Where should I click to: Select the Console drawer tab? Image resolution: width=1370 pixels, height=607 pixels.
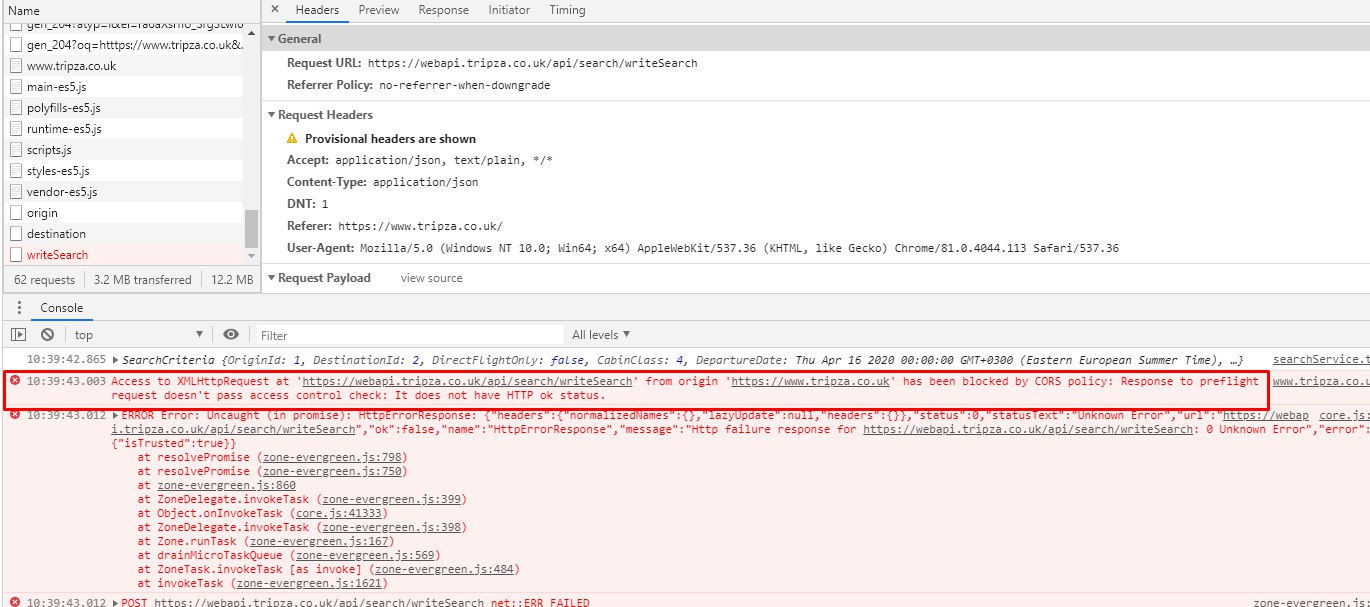click(x=62, y=308)
